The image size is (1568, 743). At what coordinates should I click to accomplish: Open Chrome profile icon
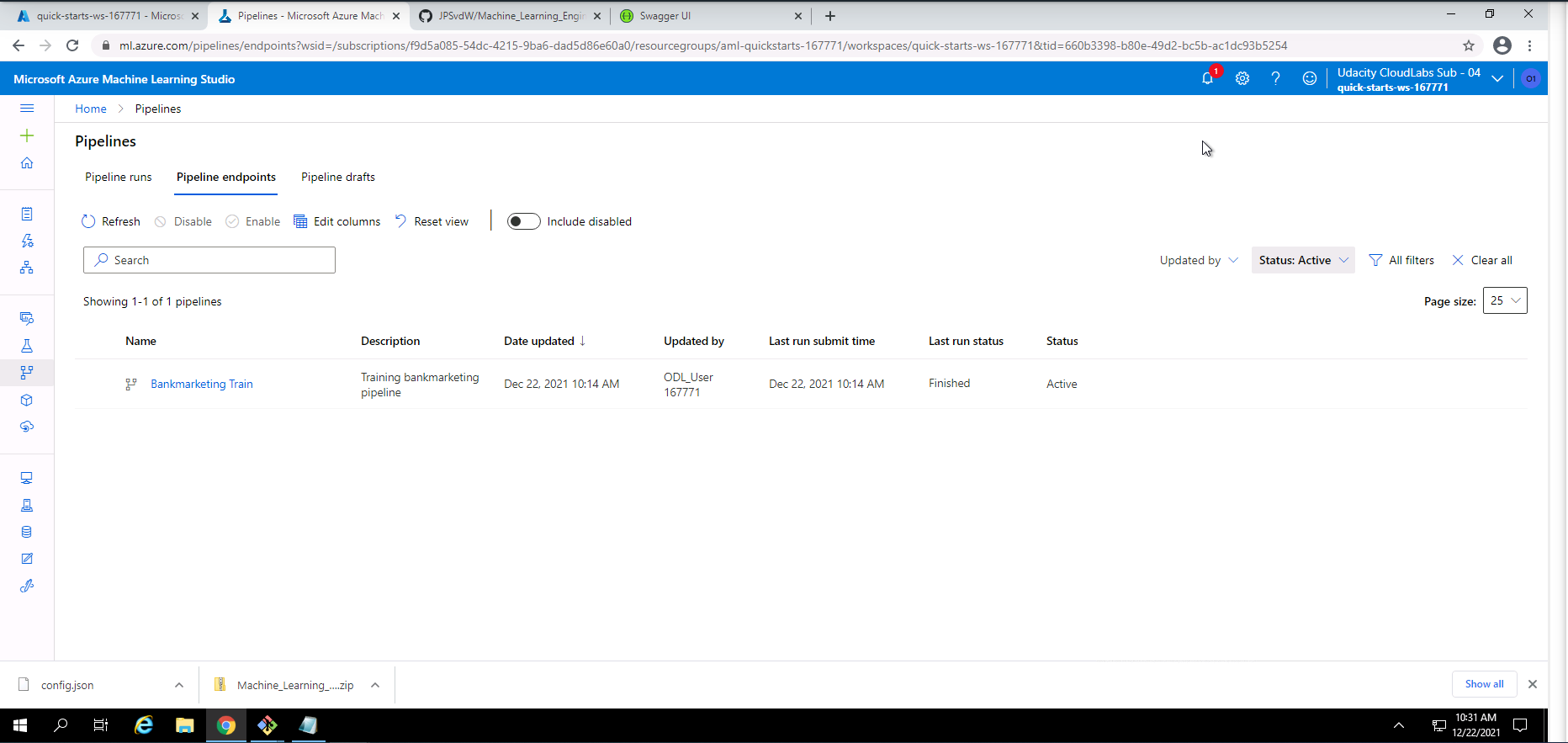pos(1502,45)
